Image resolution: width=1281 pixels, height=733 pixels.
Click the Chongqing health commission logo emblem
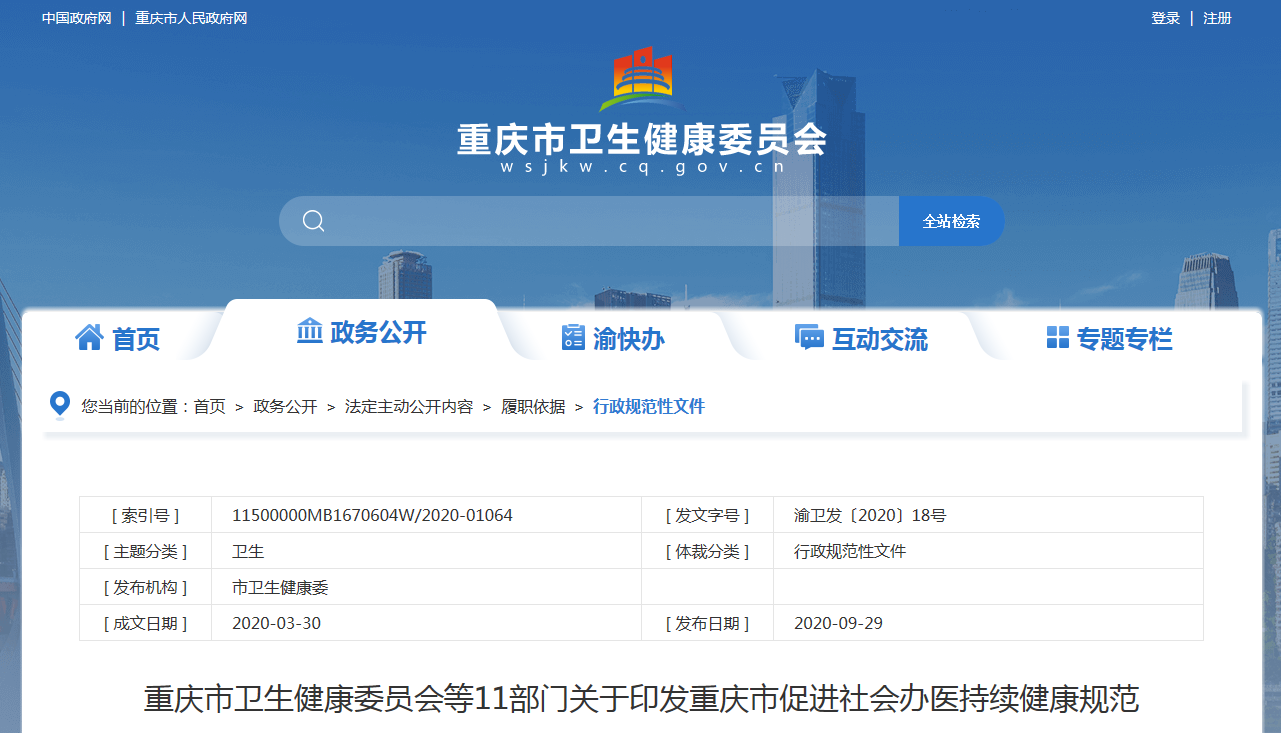click(641, 79)
